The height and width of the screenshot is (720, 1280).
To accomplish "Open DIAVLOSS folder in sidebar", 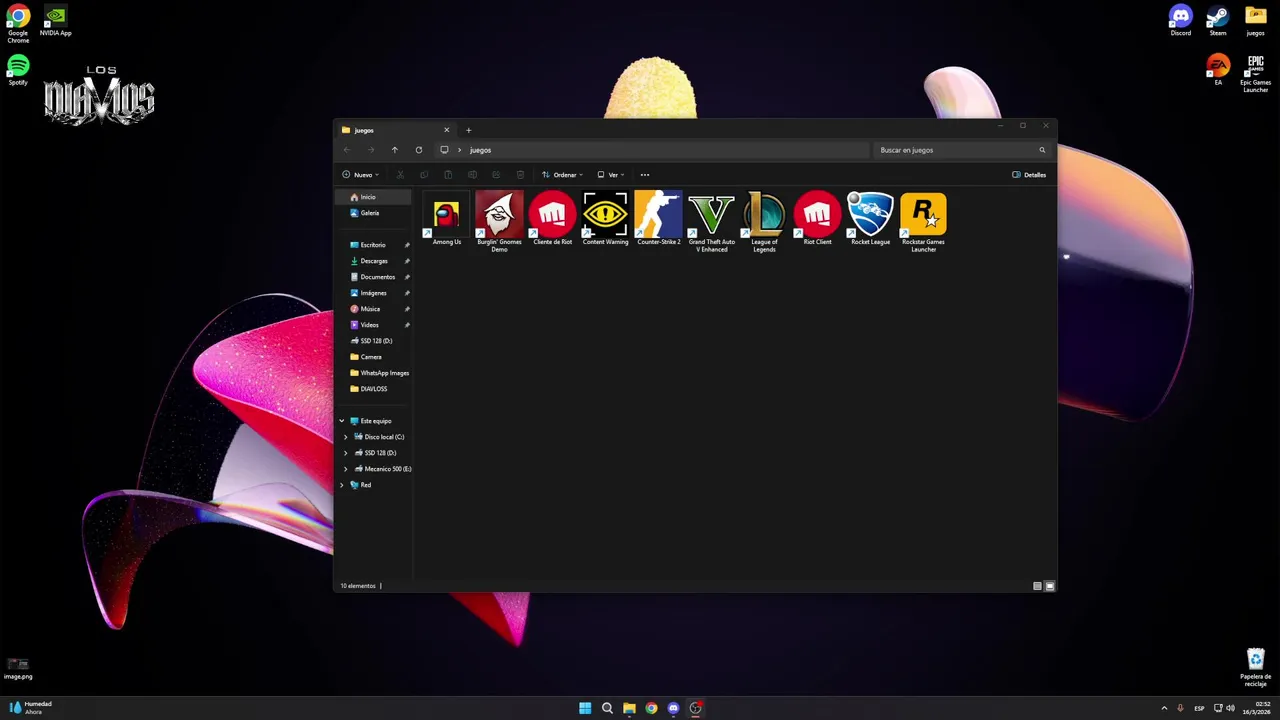I will (373, 389).
